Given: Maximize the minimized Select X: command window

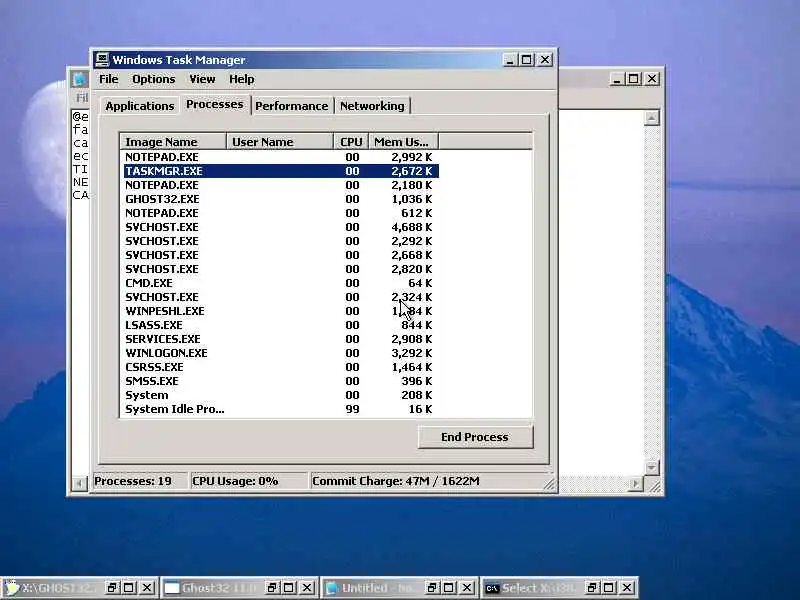Looking at the screenshot, I should pos(609,588).
